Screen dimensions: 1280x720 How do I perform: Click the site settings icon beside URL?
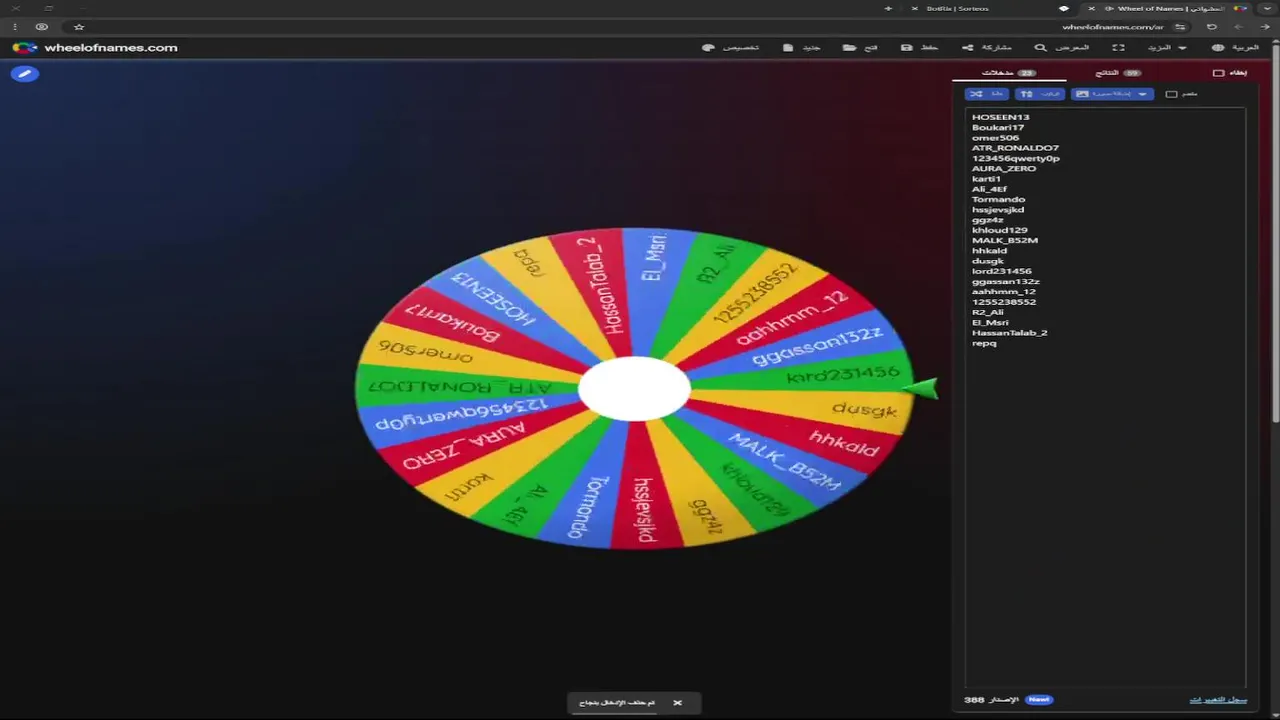pyautogui.click(x=1180, y=27)
